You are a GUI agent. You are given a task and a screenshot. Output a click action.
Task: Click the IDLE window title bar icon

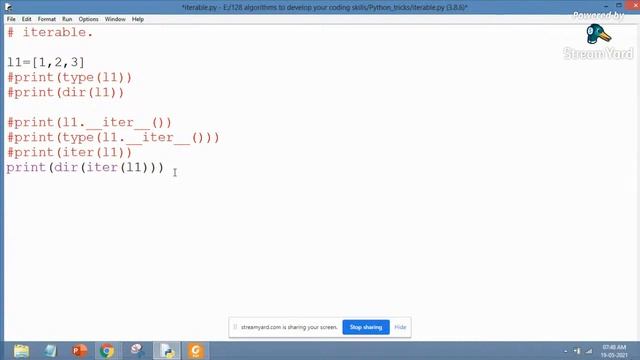coord(8,7)
